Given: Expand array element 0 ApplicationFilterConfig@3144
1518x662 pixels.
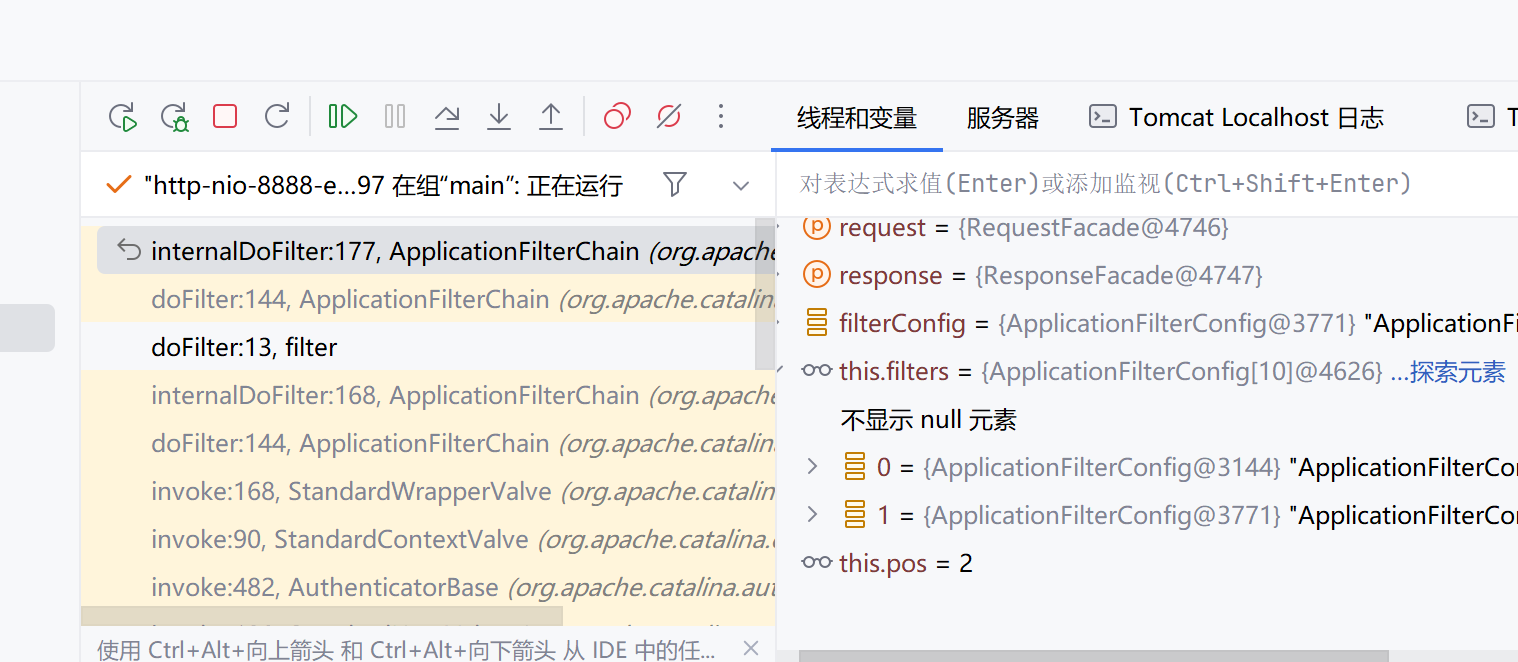Looking at the screenshot, I should point(812,467).
